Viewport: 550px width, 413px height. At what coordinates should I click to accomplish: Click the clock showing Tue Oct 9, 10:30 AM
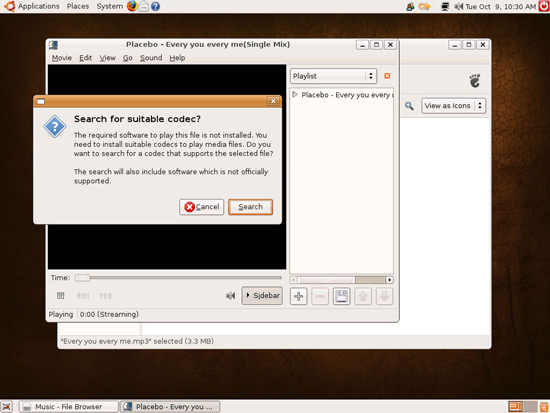(x=501, y=6)
